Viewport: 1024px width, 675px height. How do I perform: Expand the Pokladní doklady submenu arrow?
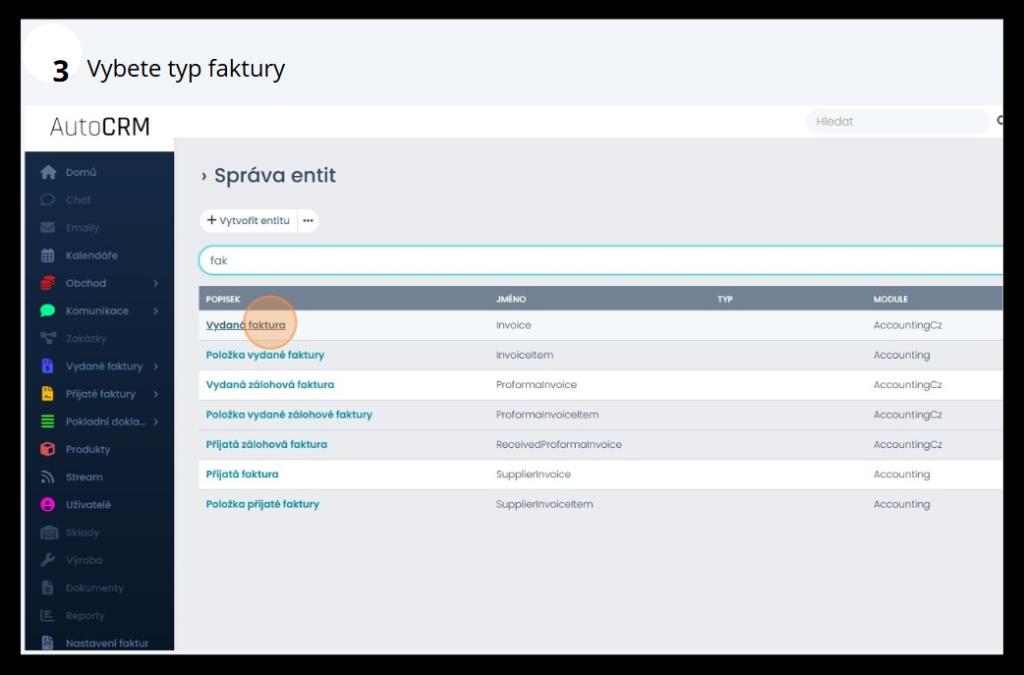coord(156,422)
